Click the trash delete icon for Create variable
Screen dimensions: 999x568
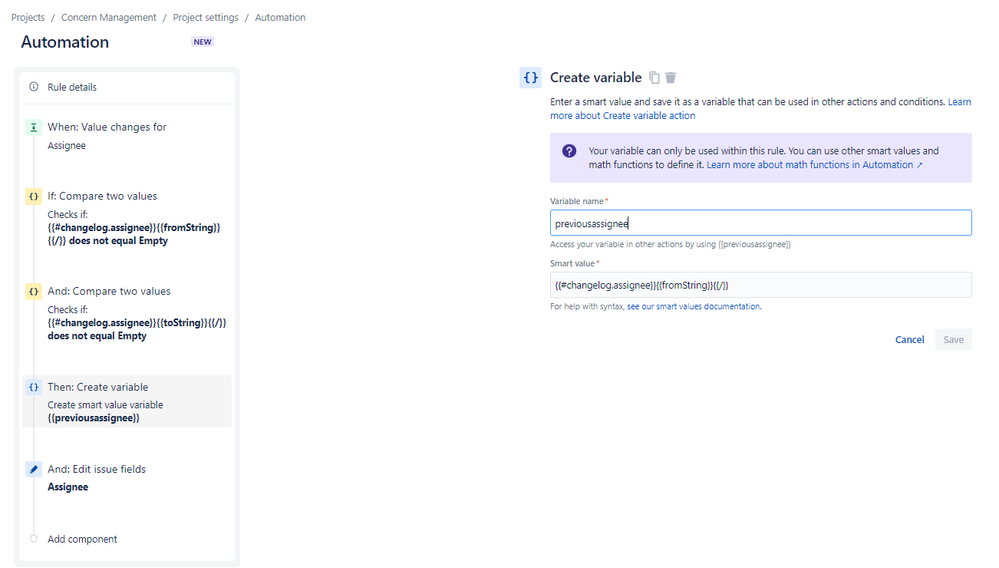click(x=671, y=78)
